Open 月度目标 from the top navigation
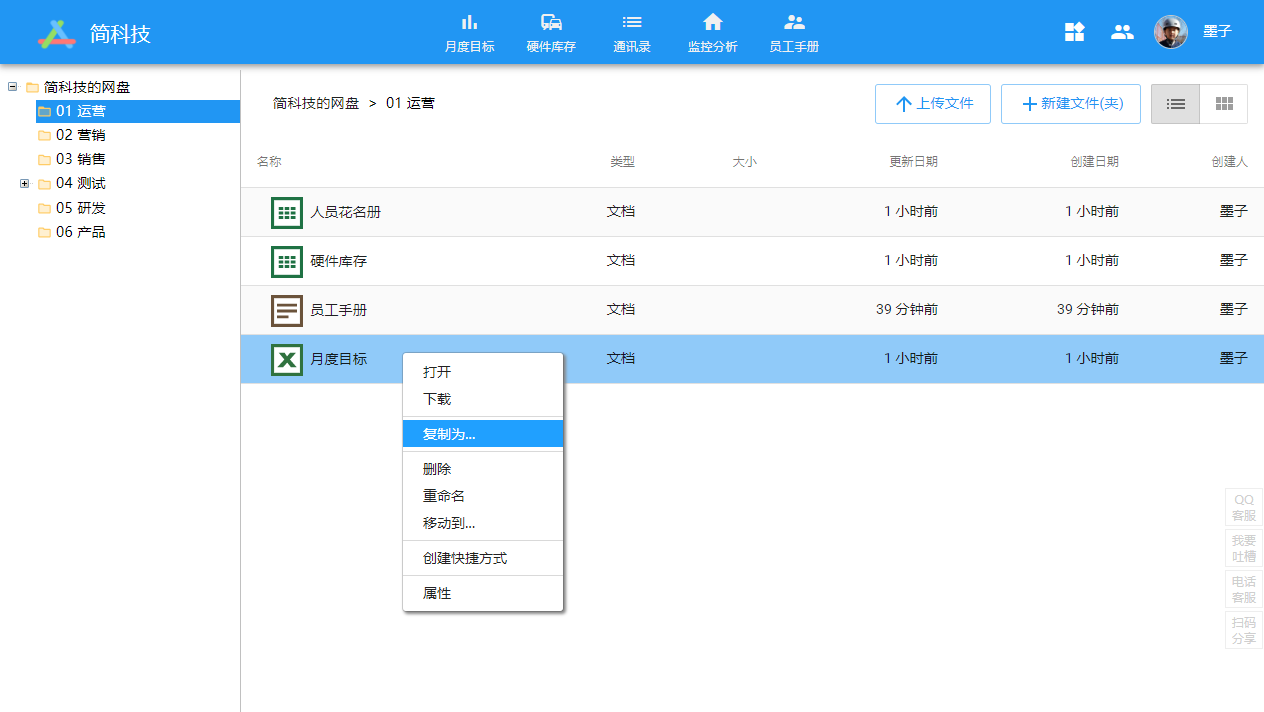 pos(469,33)
